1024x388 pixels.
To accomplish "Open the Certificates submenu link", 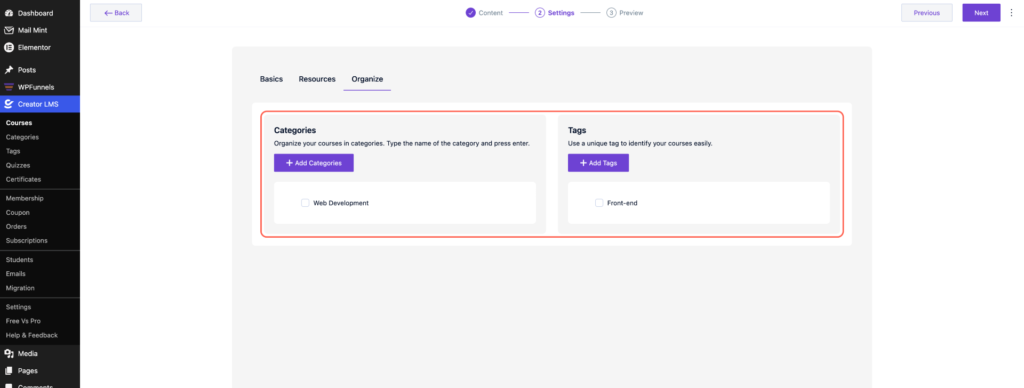I will (23, 179).
